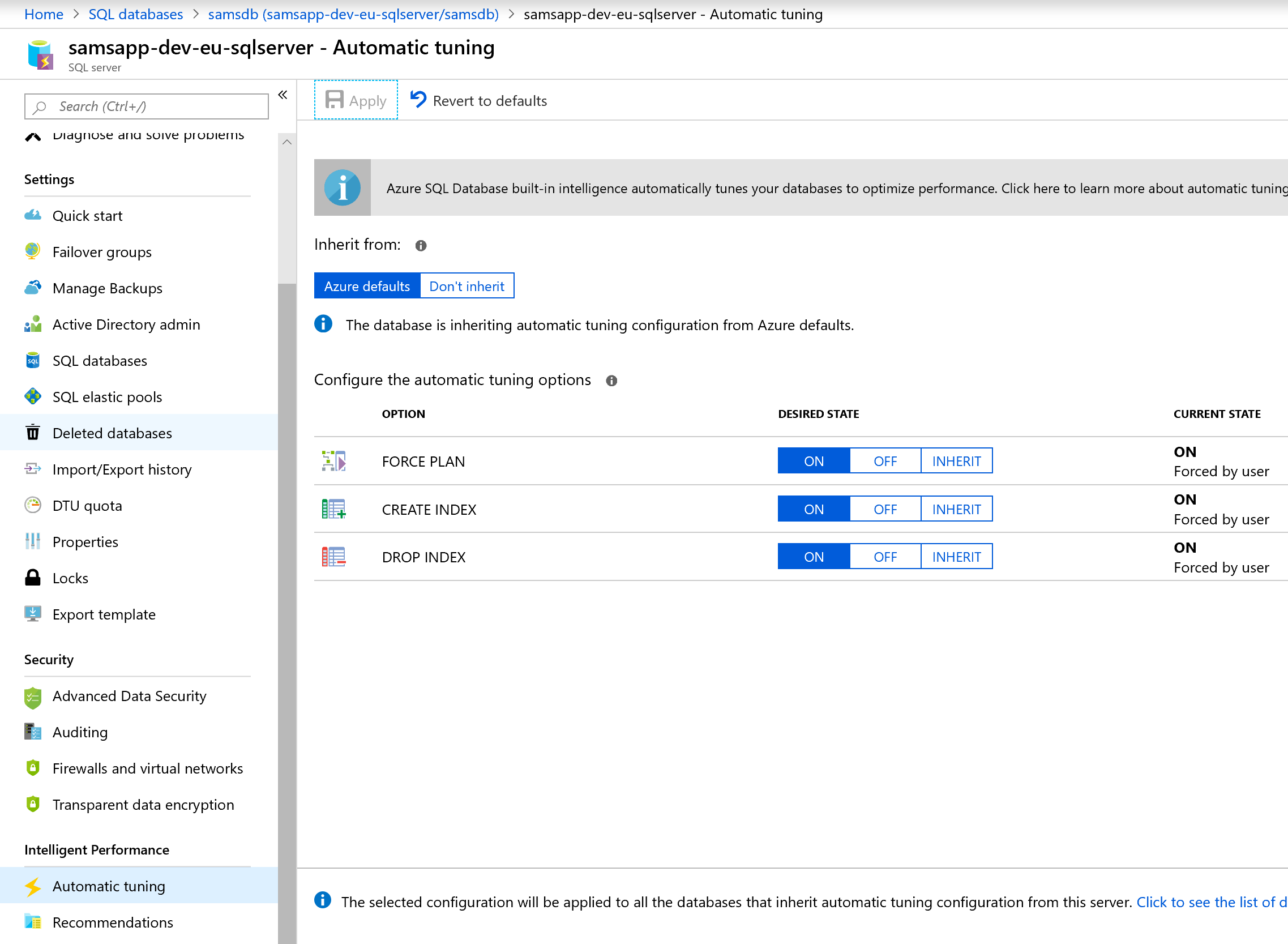
Task: Click the Deleted databases trash icon
Action: click(33, 433)
